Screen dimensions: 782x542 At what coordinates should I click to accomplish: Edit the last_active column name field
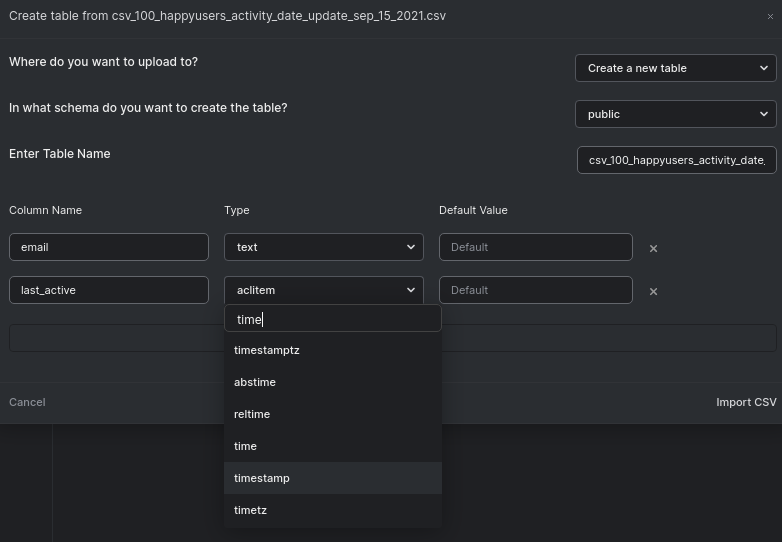(x=109, y=290)
